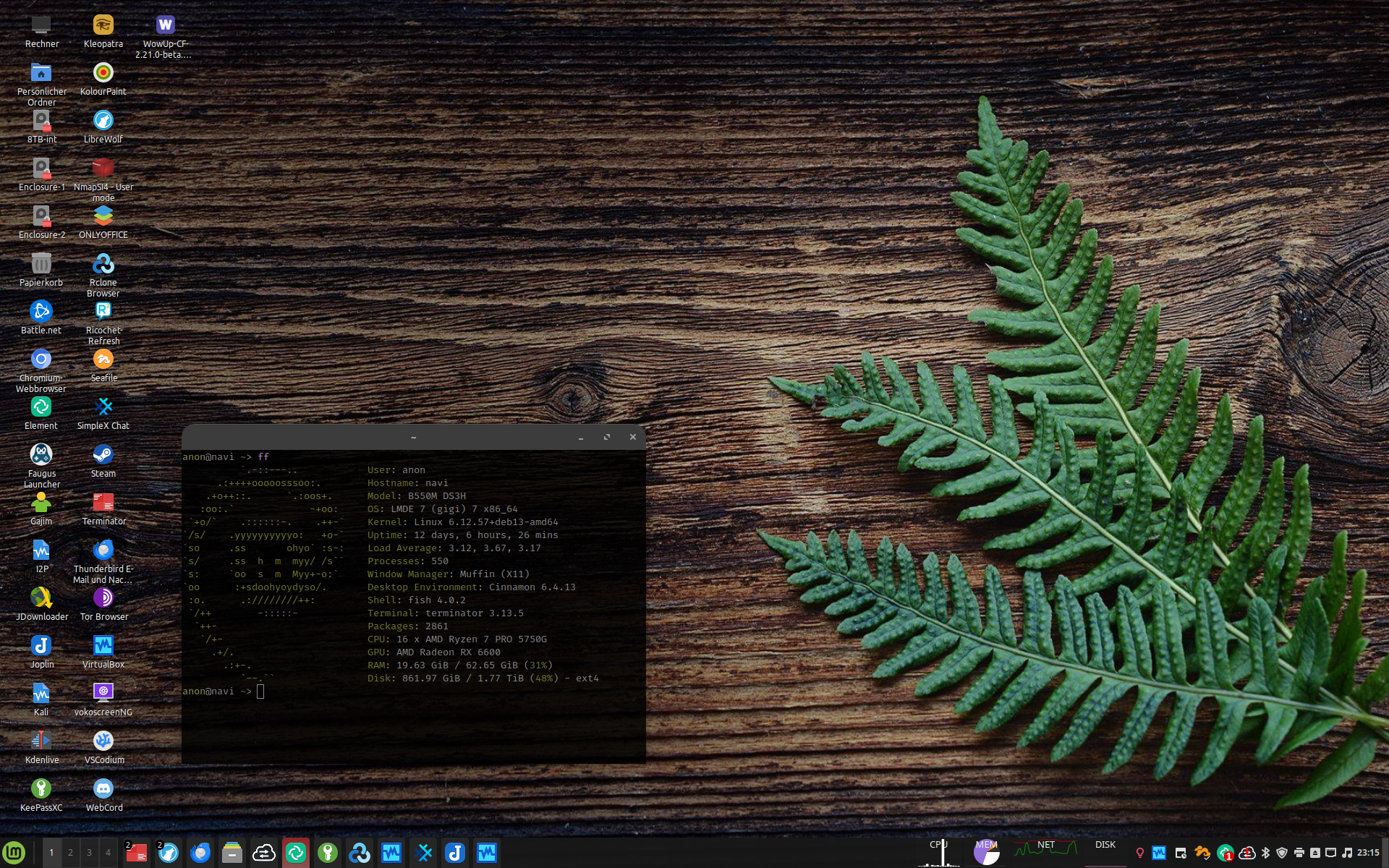Click the MEM pie chart monitor
The height and width of the screenshot is (868, 1389).
(x=986, y=853)
